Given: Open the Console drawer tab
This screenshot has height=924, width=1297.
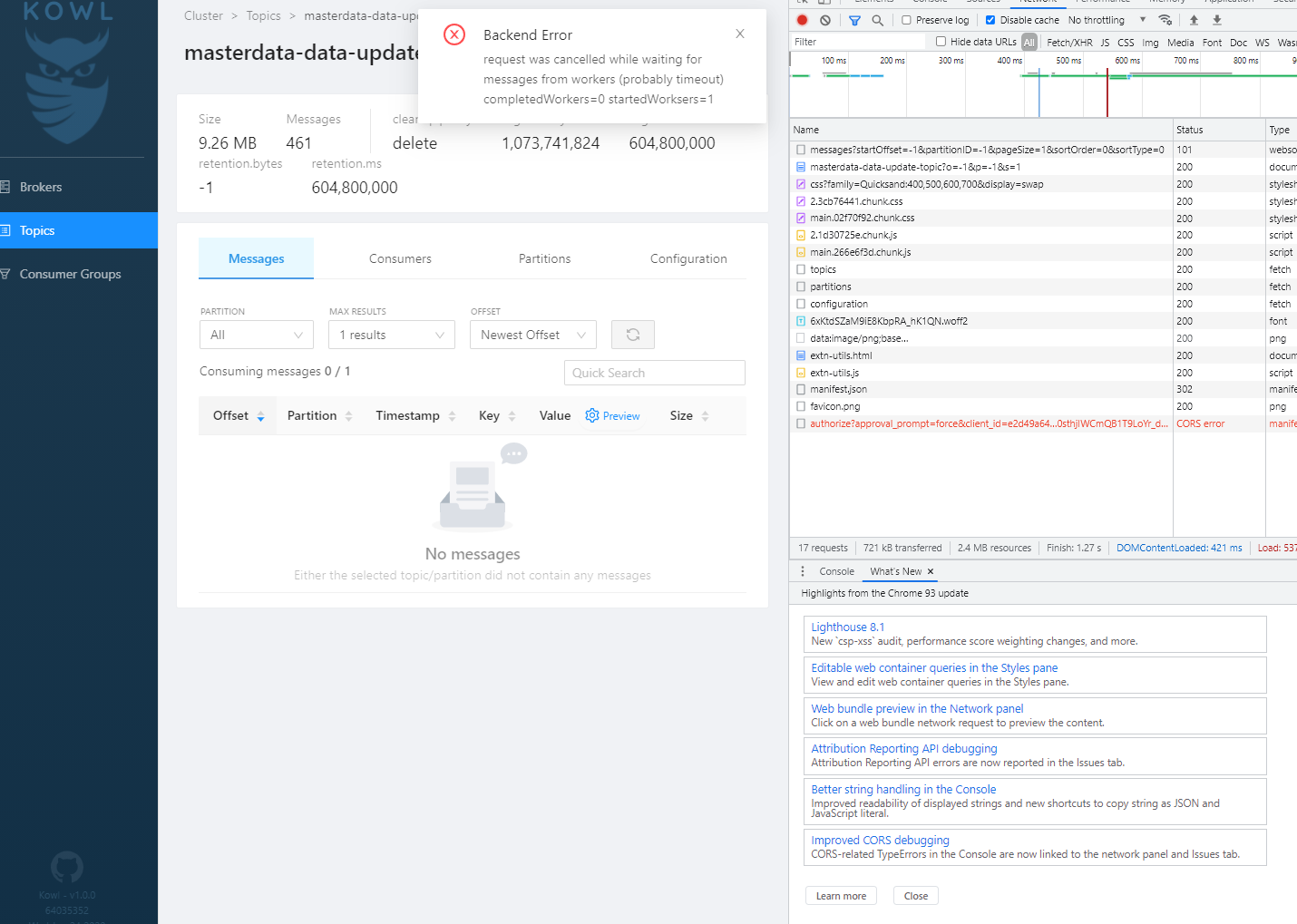Looking at the screenshot, I should pos(836,571).
